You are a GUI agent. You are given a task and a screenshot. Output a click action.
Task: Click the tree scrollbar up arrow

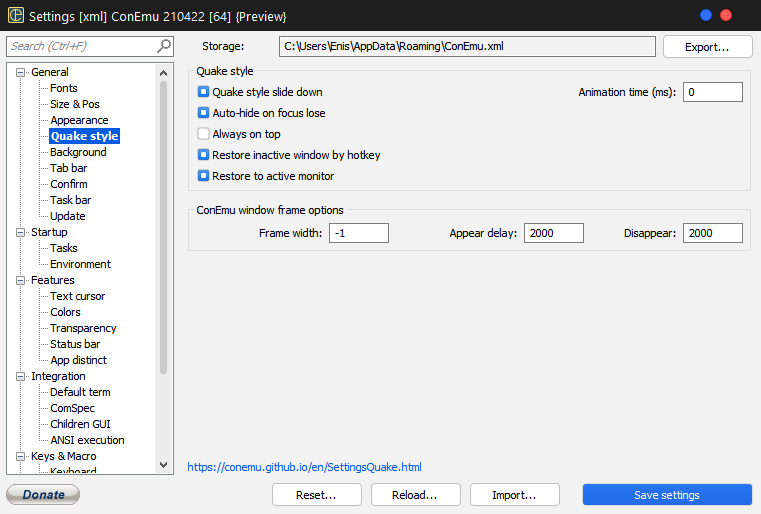coord(164,73)
